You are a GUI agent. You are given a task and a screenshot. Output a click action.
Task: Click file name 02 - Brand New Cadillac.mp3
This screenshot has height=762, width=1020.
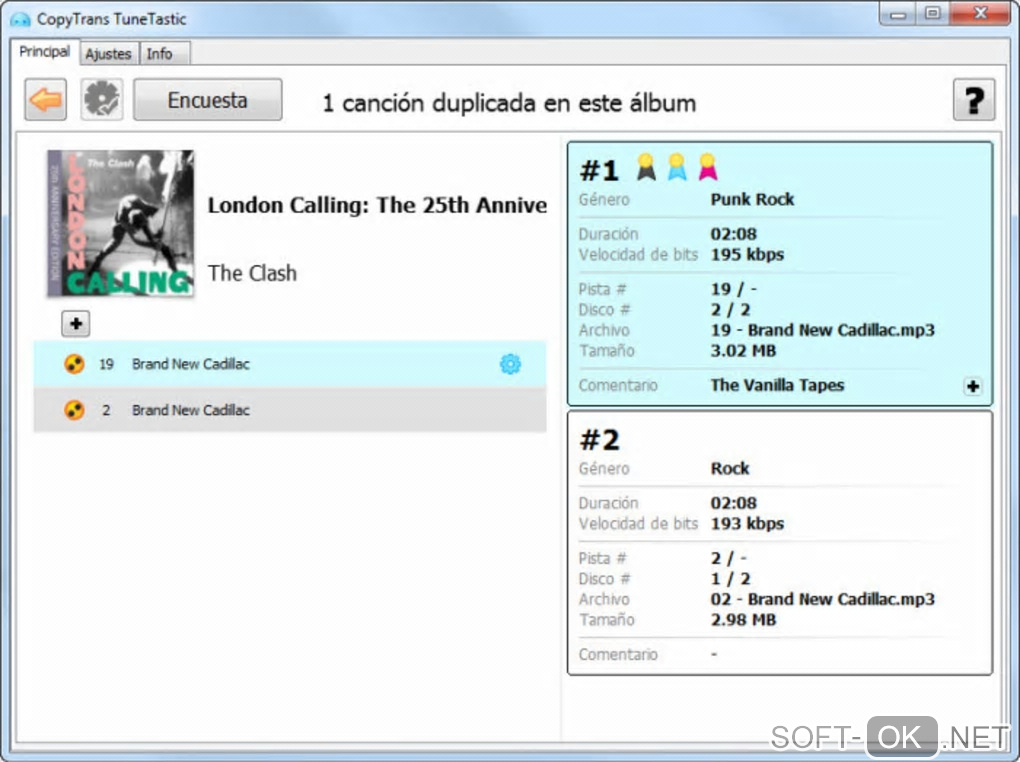click(x=822, y=599)
